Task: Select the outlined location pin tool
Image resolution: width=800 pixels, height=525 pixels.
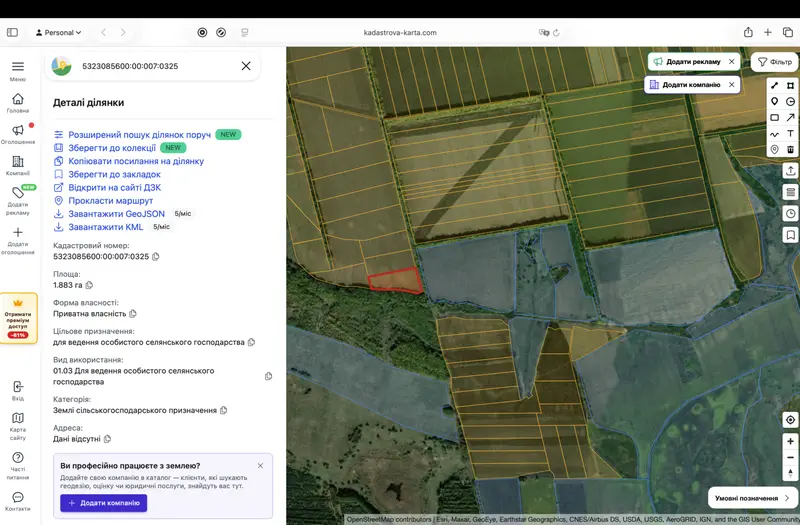Action: pos(774,149)
